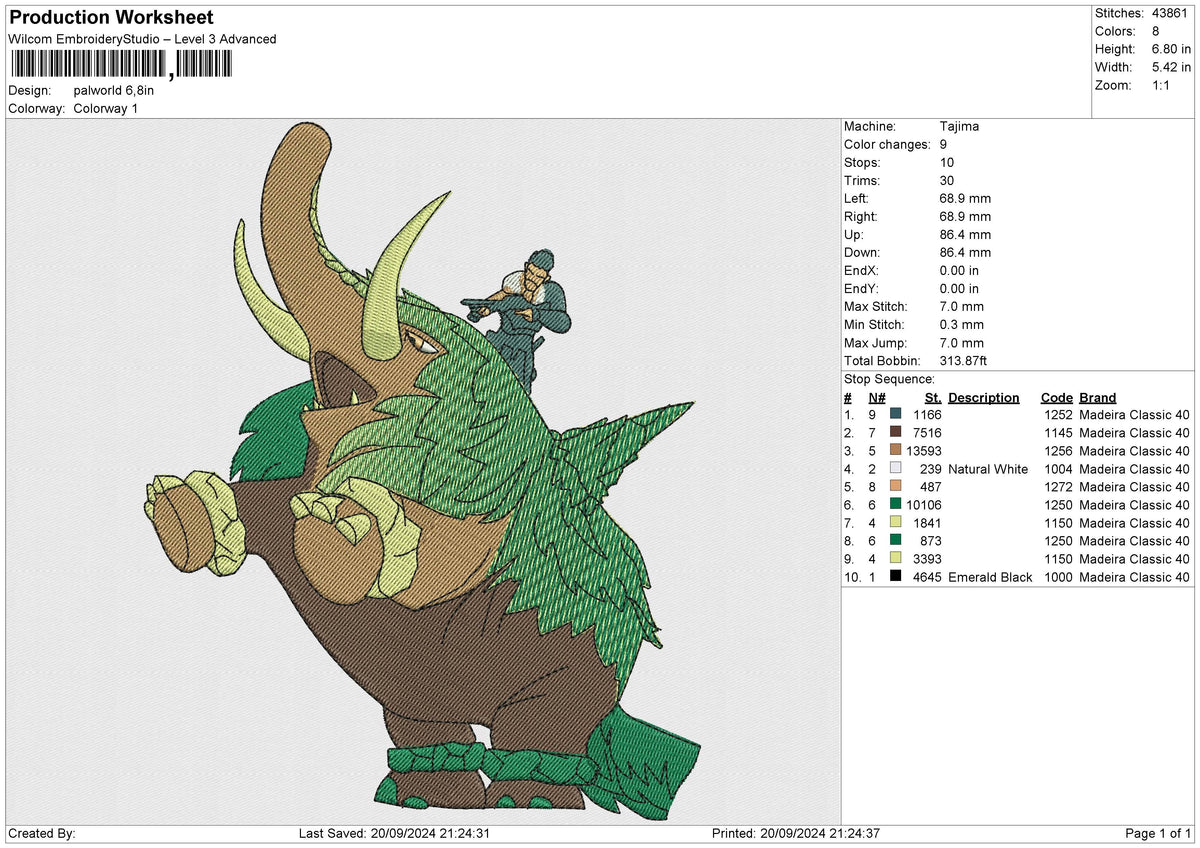Image resolution: width=1200 pixels, height=848 pixels.
Task: Click the Natural White swatch in row 4
Action: [895, 469]
